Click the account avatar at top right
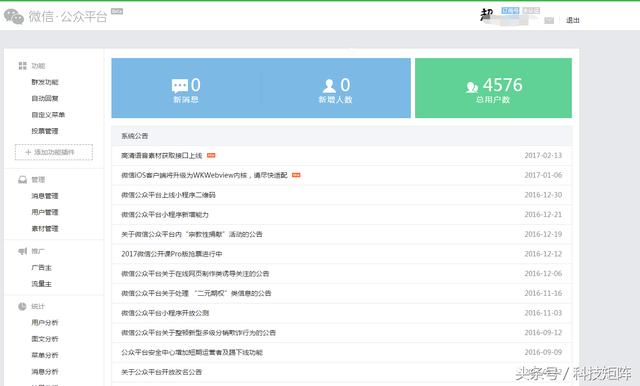 487,15
